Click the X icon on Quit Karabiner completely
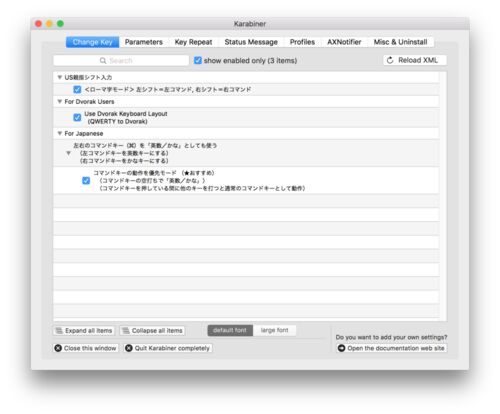This screenshot has height=414, width=500. [x=129, y=348]
